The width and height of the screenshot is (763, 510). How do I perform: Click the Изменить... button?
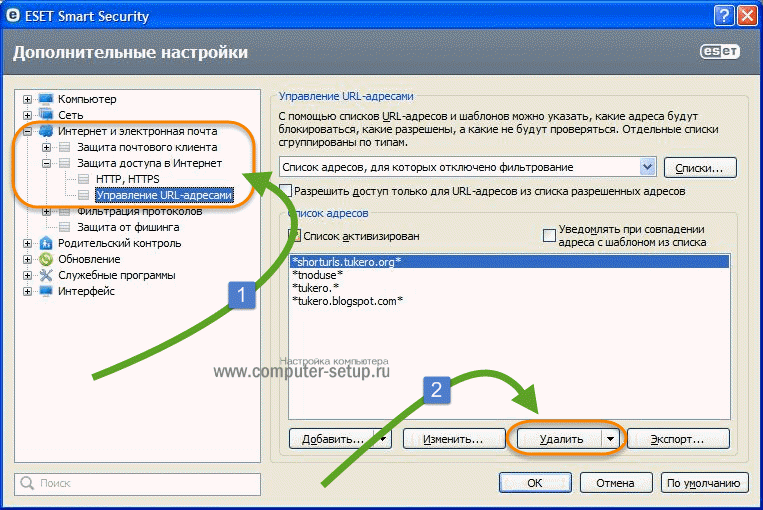coord(454,439)
